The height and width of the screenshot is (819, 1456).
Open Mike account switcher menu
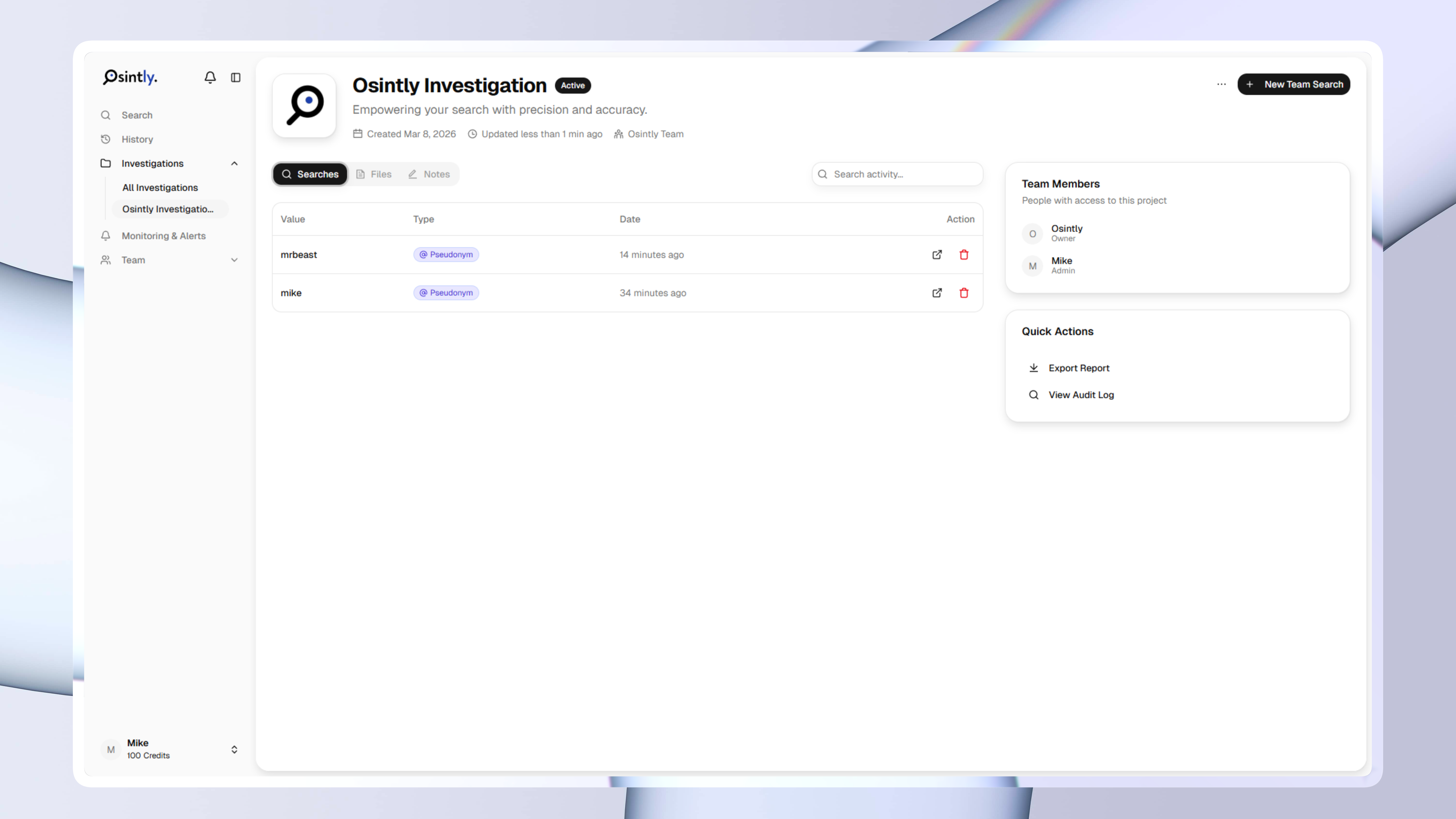[x=170, y=749]
